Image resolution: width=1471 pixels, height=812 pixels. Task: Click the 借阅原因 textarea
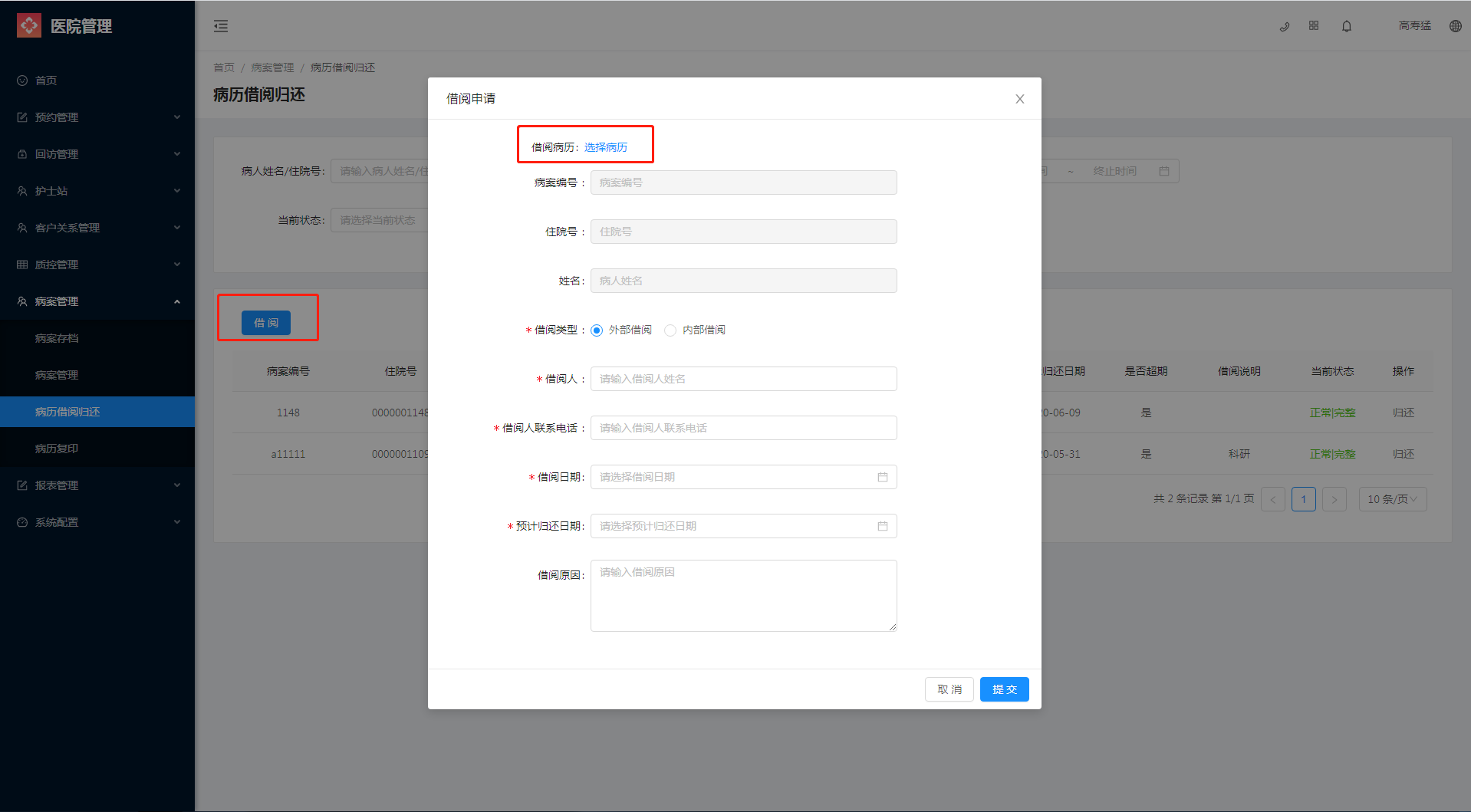(744, 596)
